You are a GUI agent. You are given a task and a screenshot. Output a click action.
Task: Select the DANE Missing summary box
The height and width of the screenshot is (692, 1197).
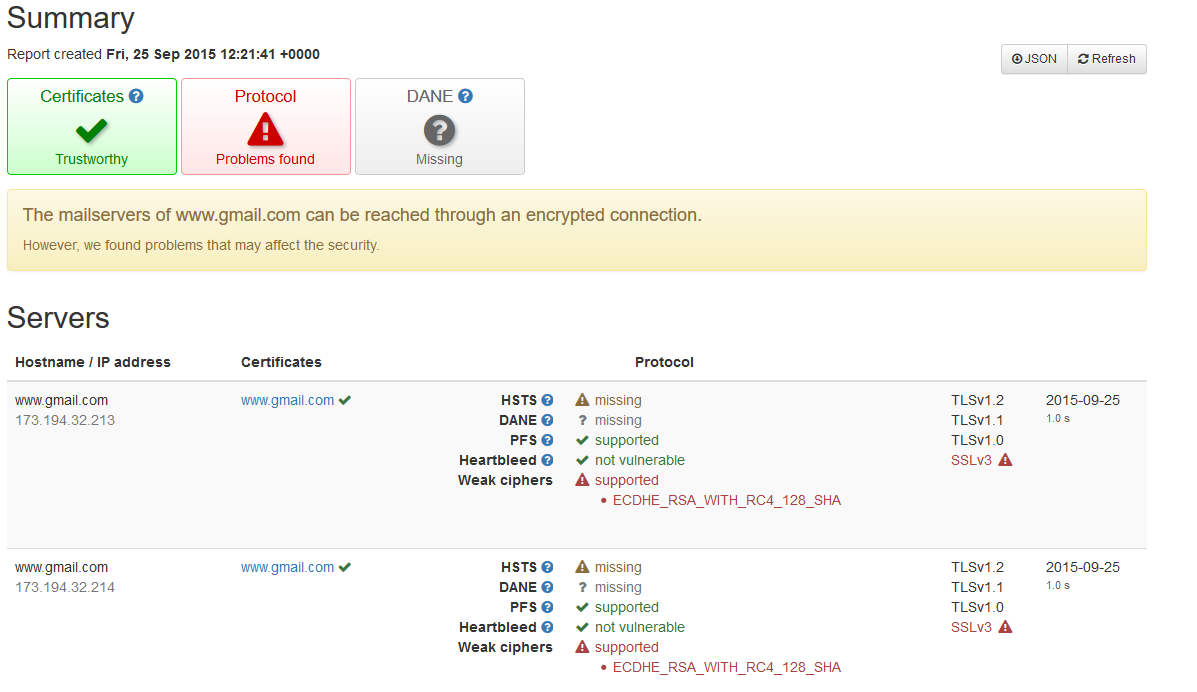pos(439,127)
